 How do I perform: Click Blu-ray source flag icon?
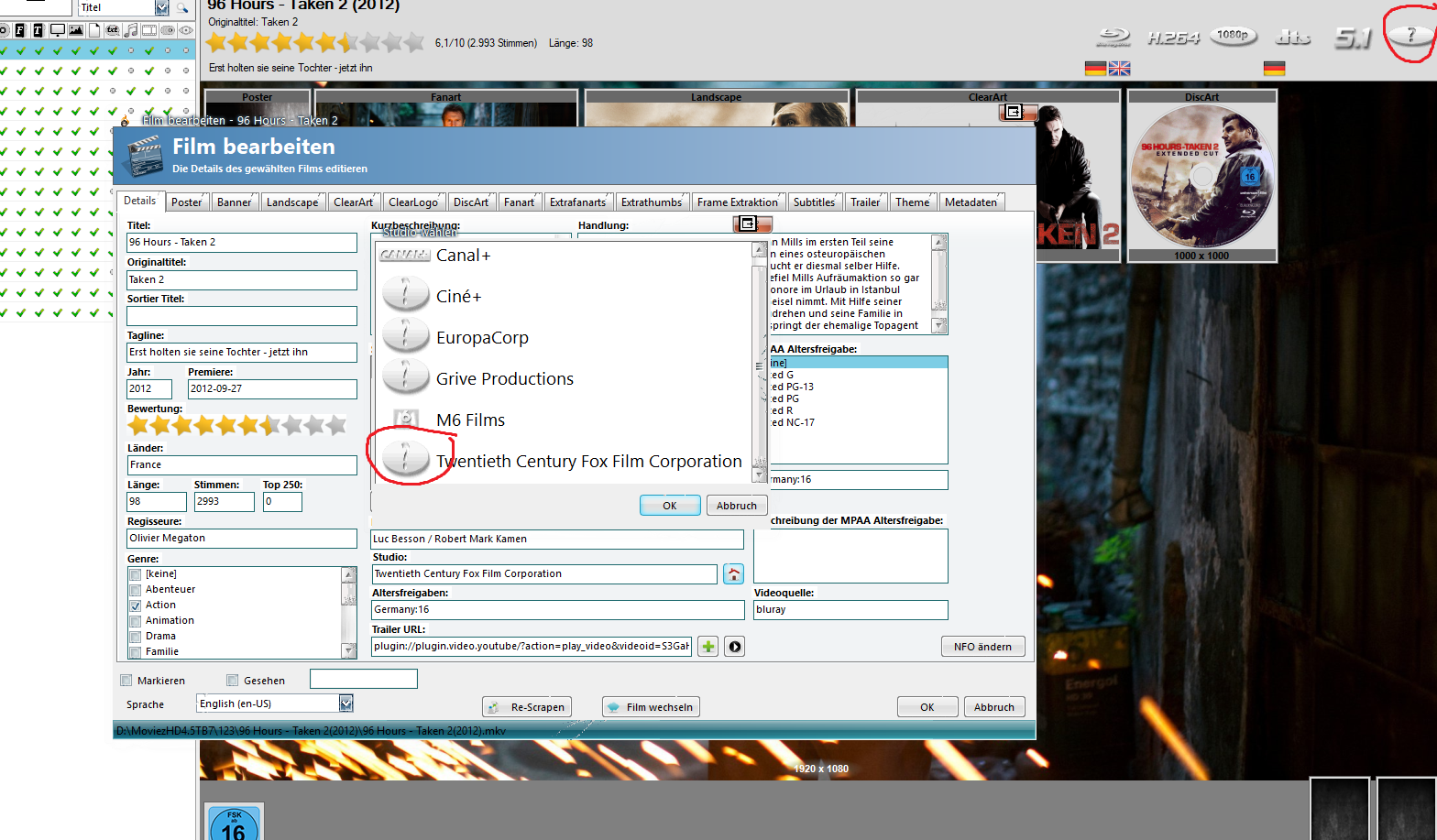(1114, 38)
